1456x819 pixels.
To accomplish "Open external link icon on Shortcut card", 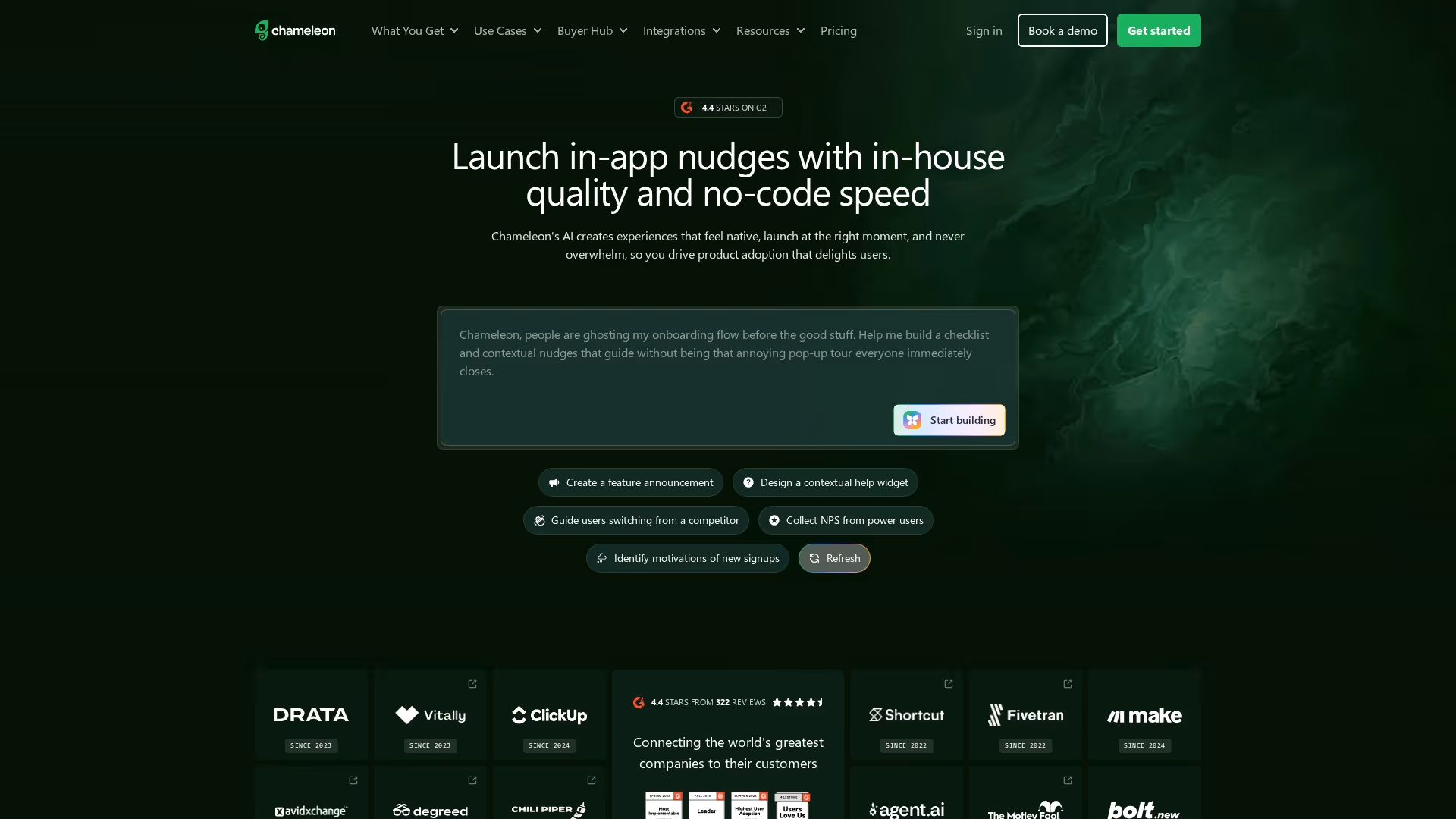I will (949, 684).
